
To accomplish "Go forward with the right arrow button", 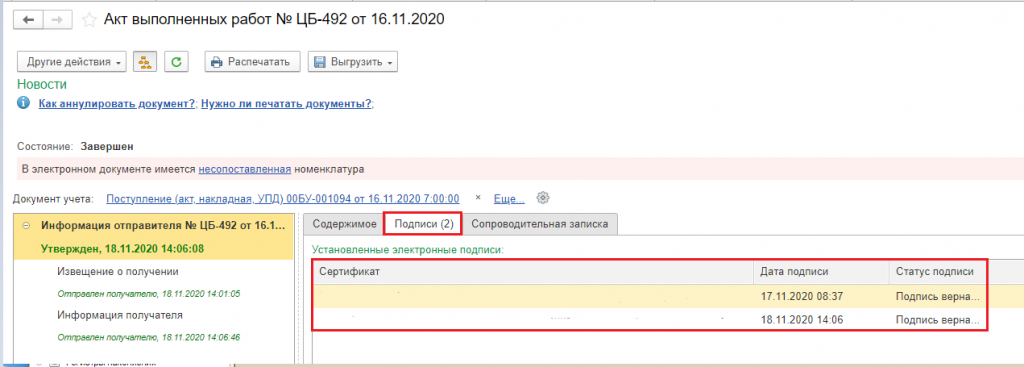I will [56, 20].
